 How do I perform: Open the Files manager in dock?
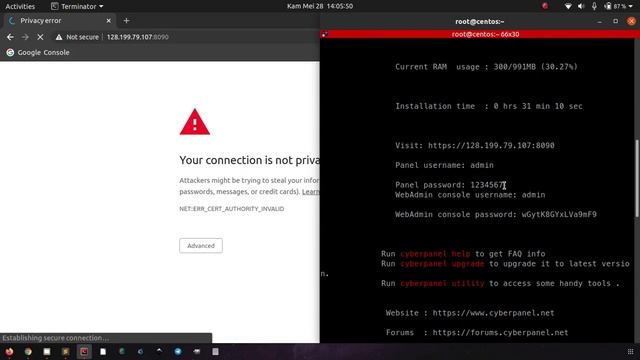(x=47, y=351)
